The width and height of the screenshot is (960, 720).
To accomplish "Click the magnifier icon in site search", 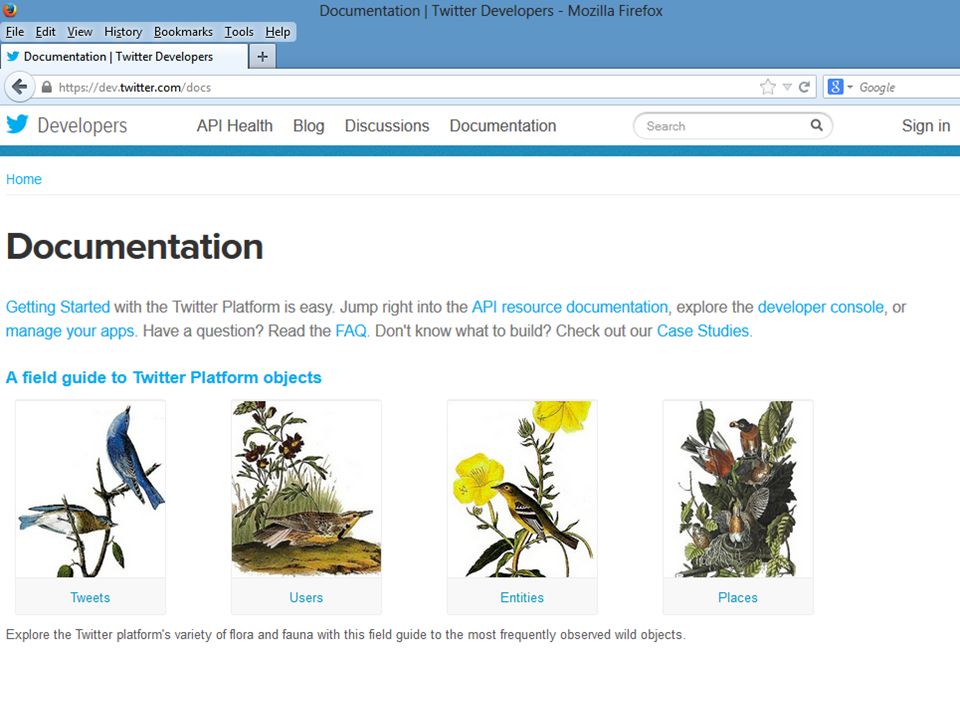I will 816,125.
